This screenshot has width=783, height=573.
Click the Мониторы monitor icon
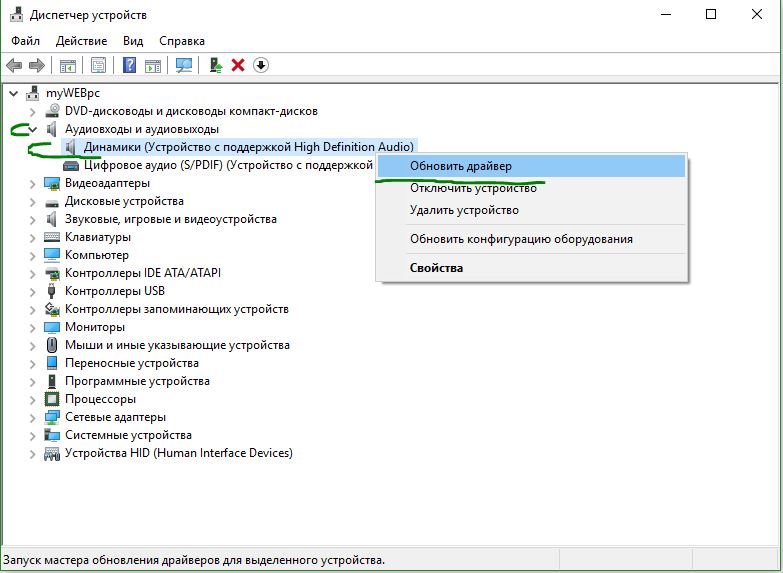click(x=52, y=327)
